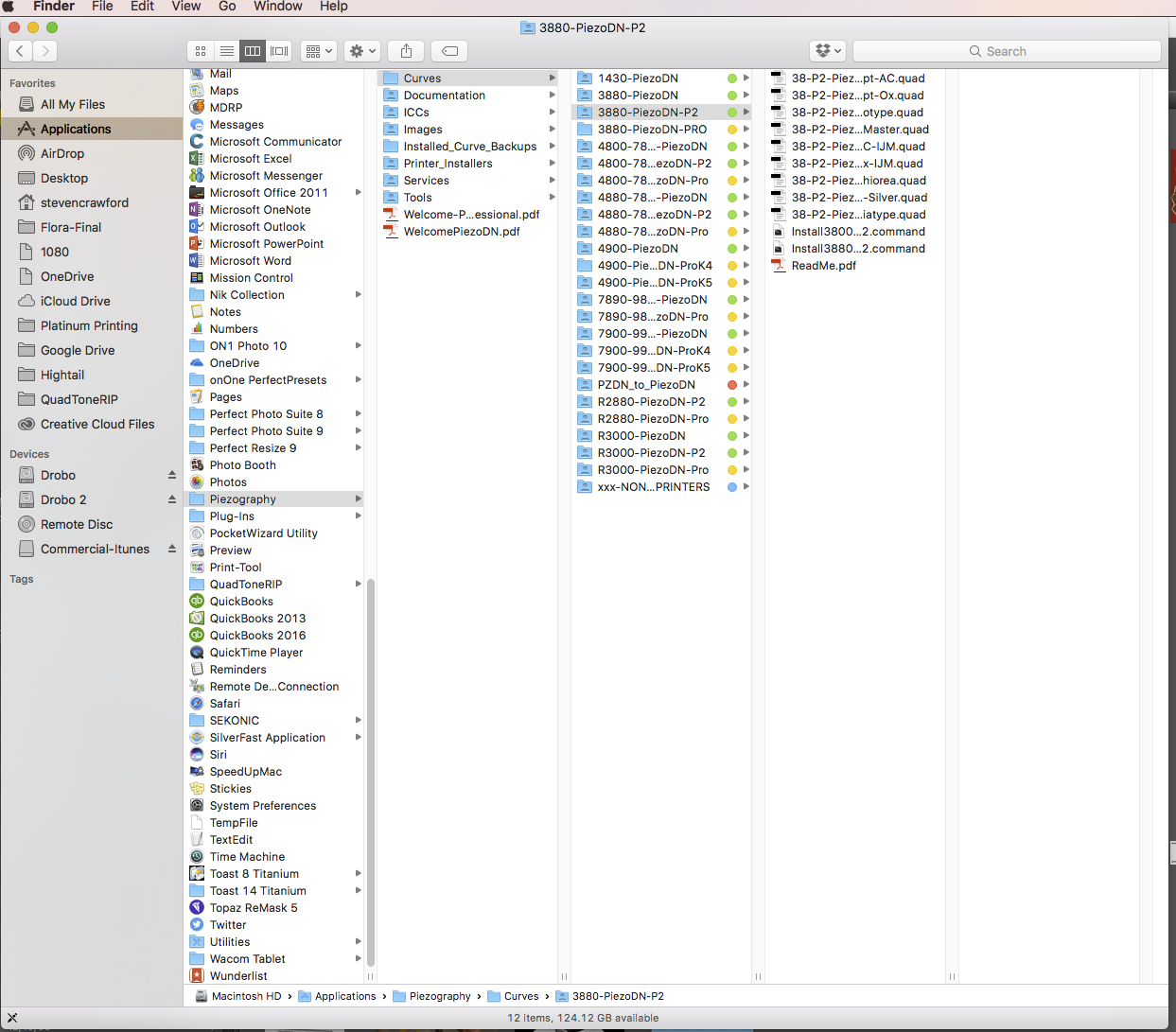Viewport: 1176px width, 1032px height.
Task: Click the WelcomePiezoDN.pdf file icon
Action: pyautogui.click(x=391, y=232)
